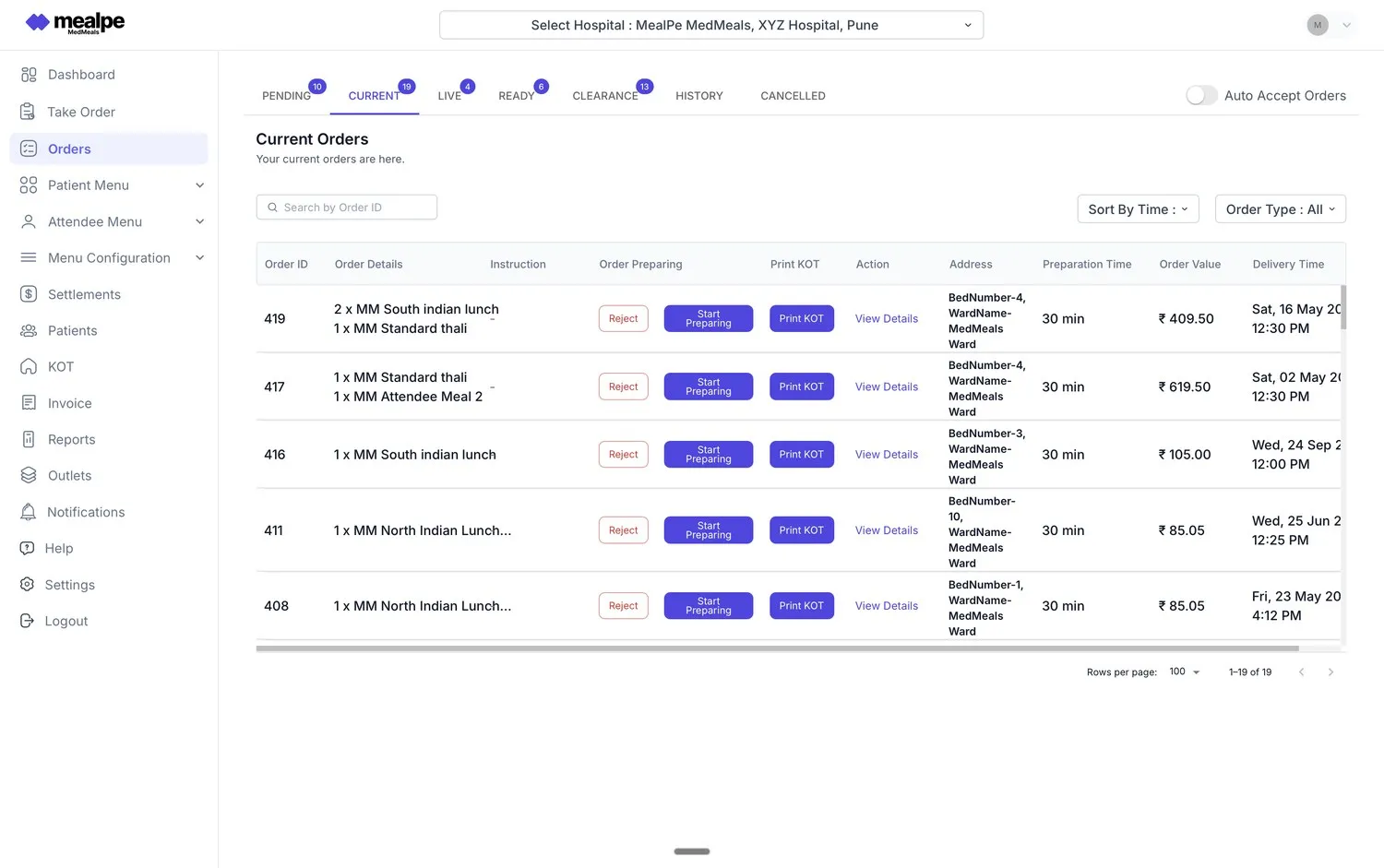The height and width of the screenshot is (868, 1384).
Task: Switch to the CANCELLED tab
Action: (x=793, y=96)
